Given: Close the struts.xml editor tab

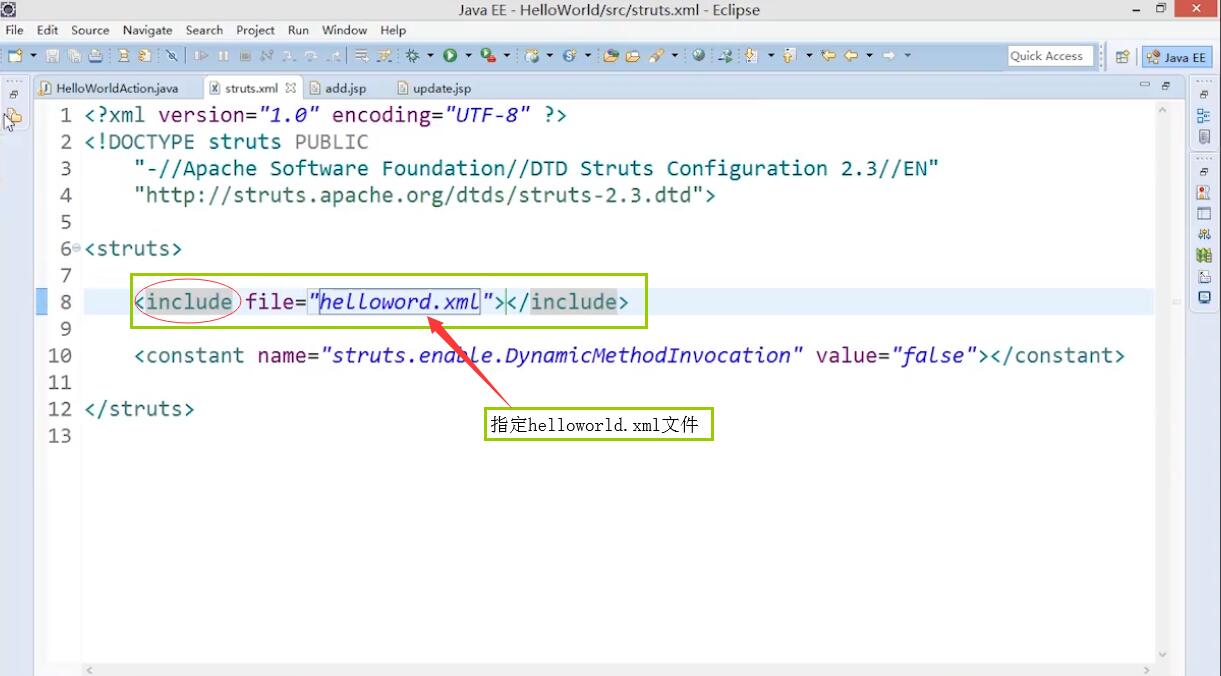Looking at the screenshot, I should pos(291,88).
